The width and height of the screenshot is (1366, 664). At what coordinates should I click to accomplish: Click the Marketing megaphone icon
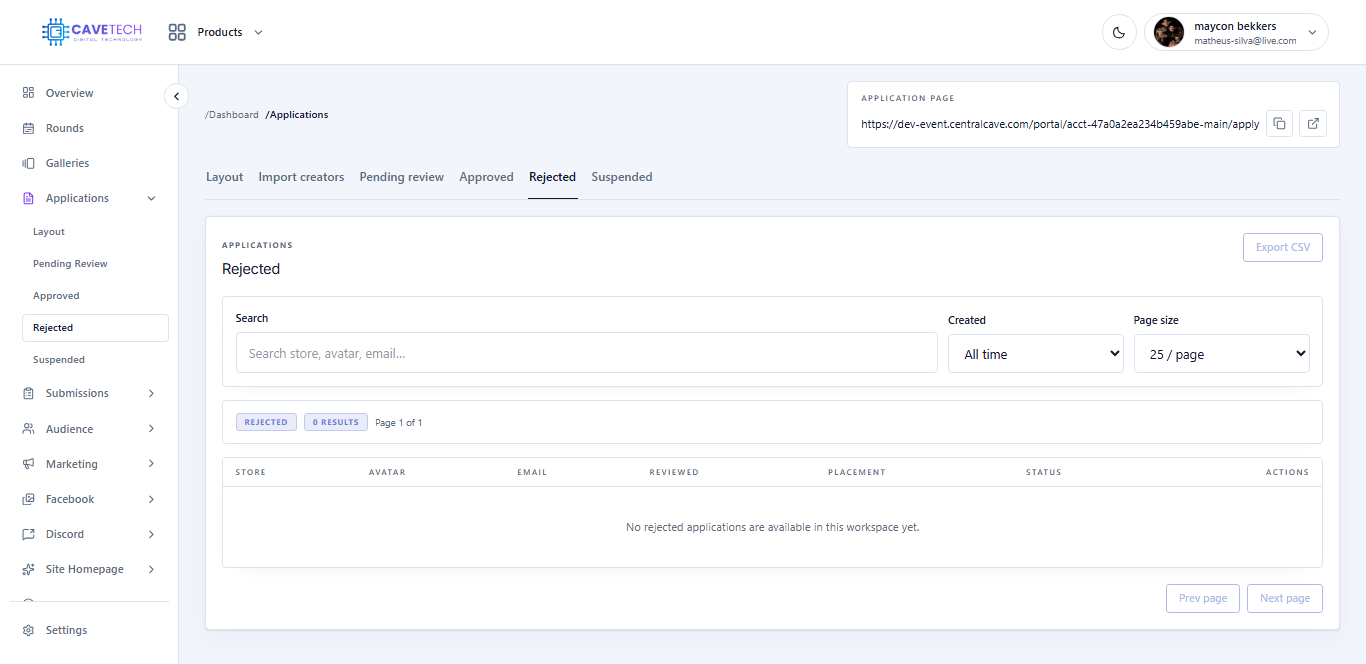coord(28,464)
